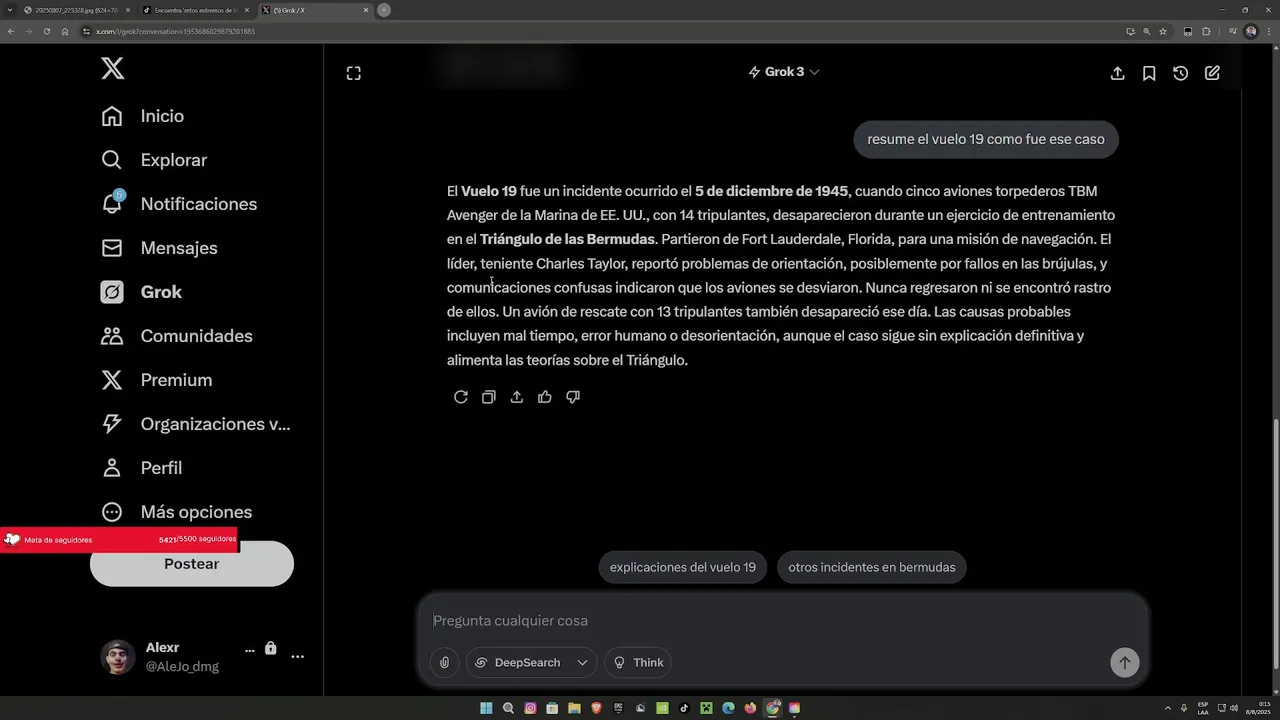
Task: Open Notificaciones in the sidebar
Action: pos(179,204)
